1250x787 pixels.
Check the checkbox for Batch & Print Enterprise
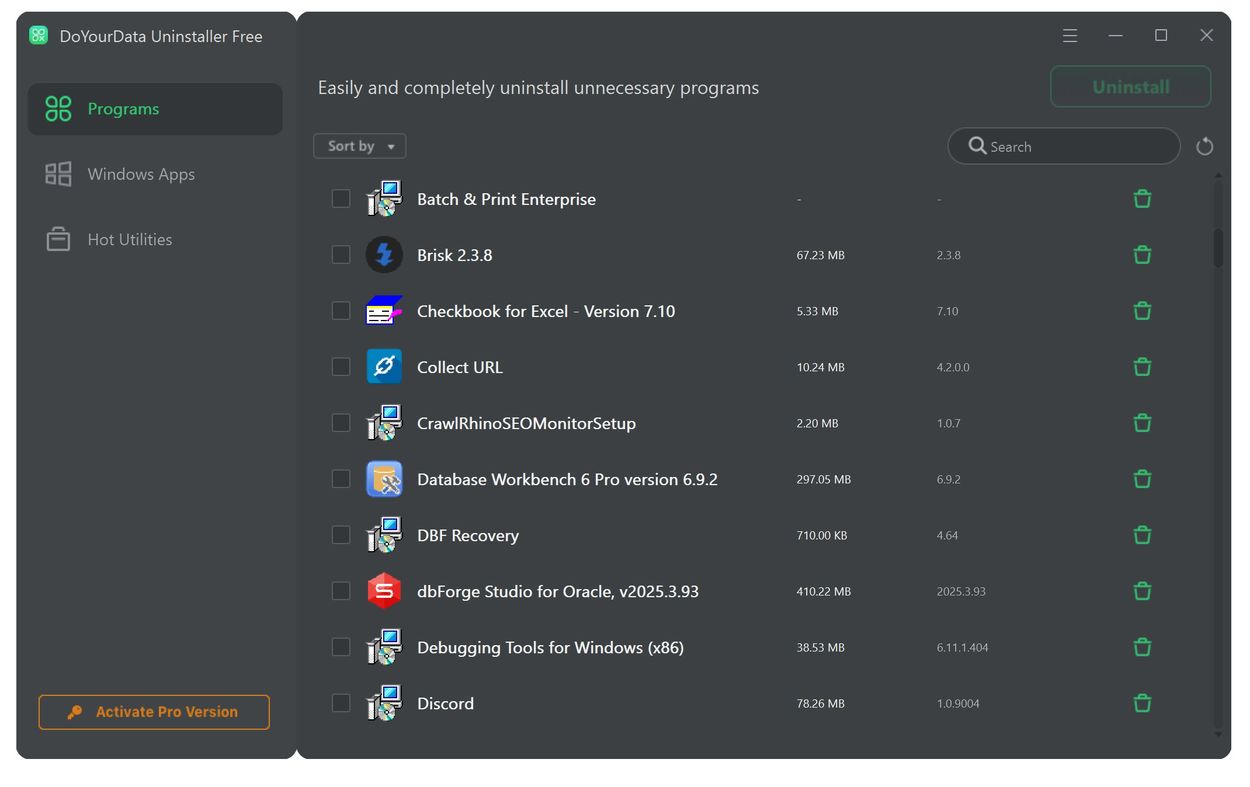pos(340,199)
